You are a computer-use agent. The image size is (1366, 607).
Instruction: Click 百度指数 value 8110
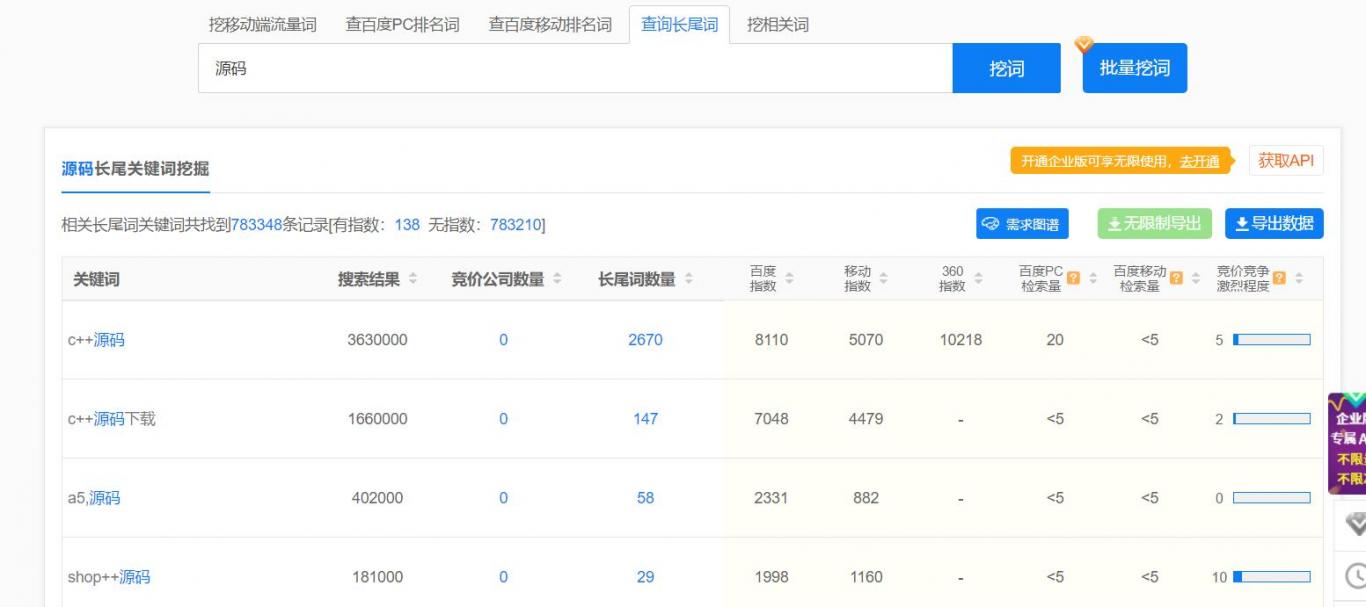pyautogui.click(x=771, y=340)
